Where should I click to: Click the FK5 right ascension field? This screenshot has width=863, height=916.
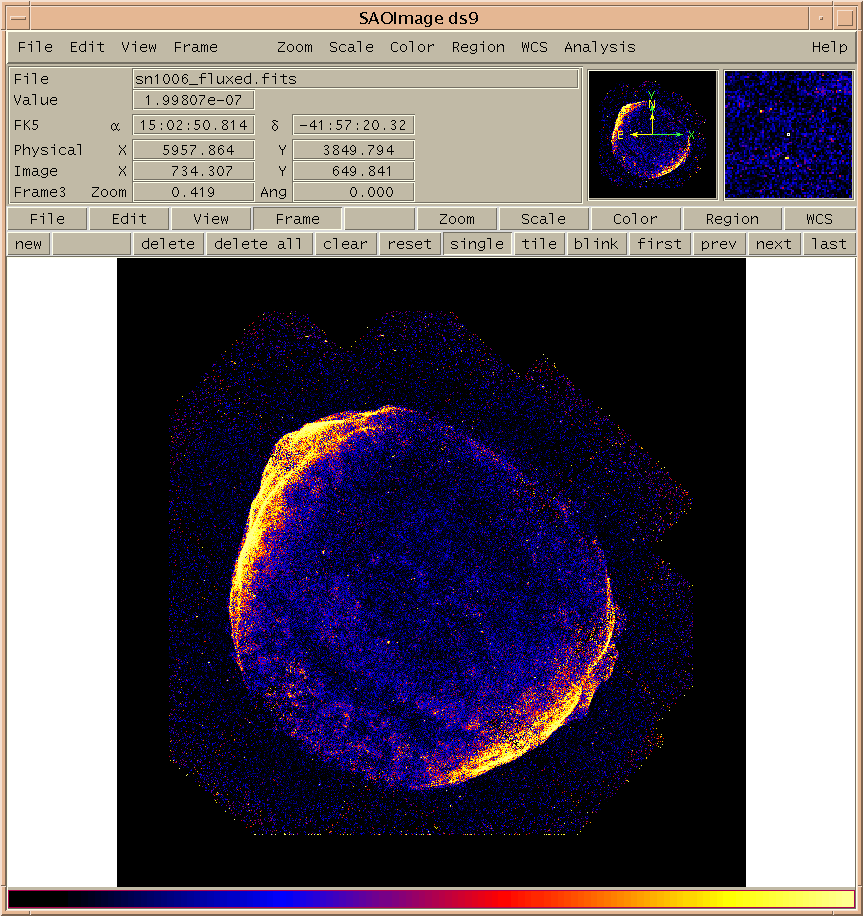[x=193, y=125]
